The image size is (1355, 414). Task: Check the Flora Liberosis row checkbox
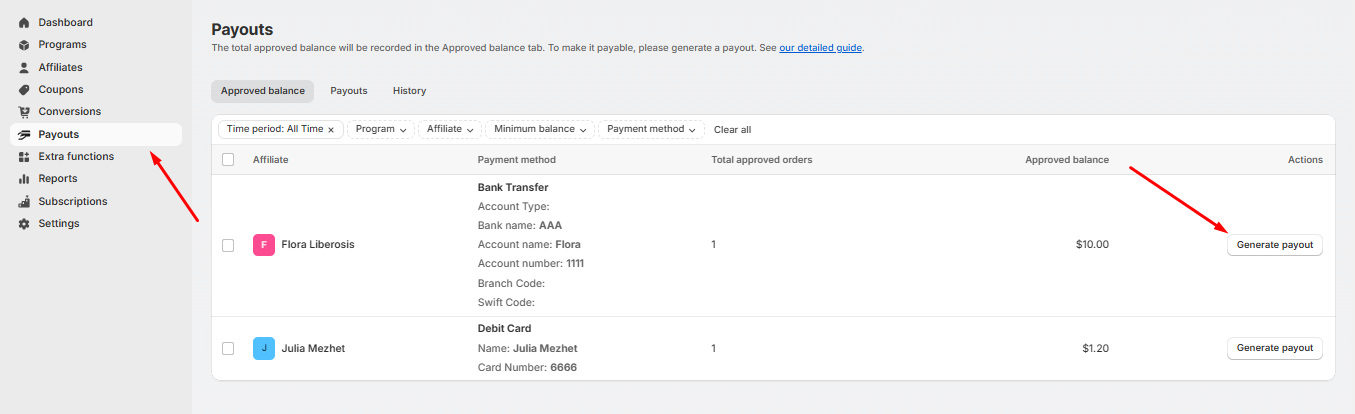click(228, 245)
